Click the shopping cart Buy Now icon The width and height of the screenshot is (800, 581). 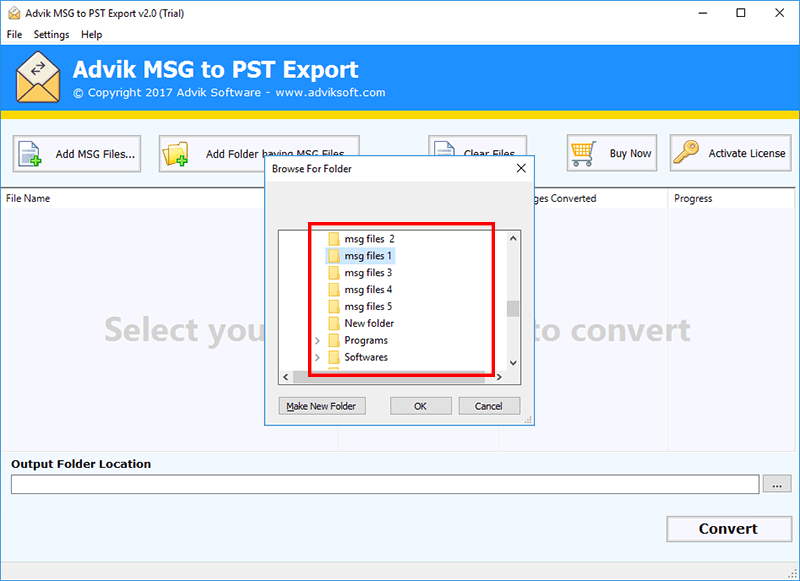click(x=584, y=154)
